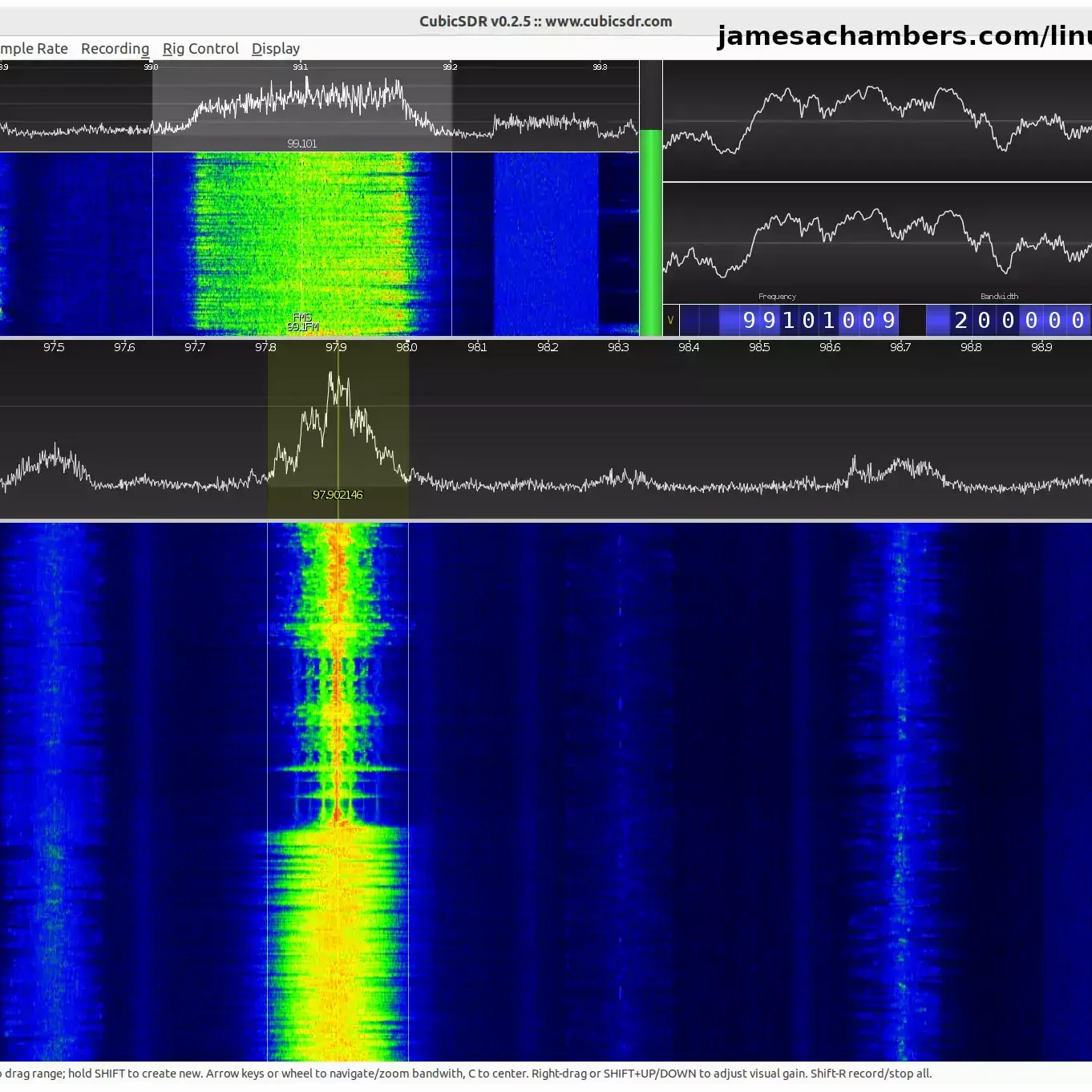Click the last digit 9 of the frequency readout
The width and height of the screenshot is (1092, 1092).
(888, 321)
